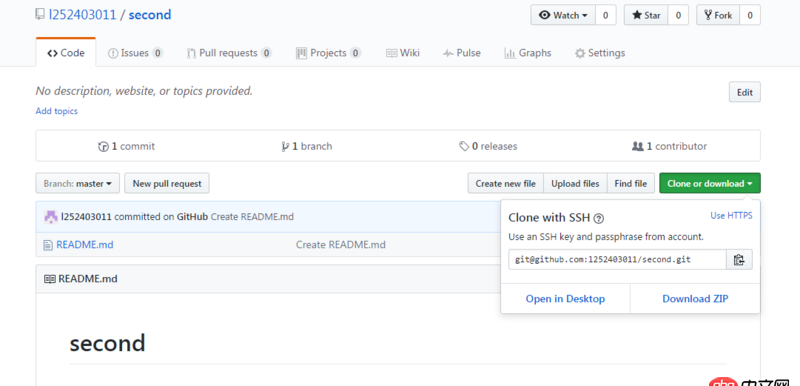Viewport: 800px width, 386px height.
Task: Click the Find file button
Action: (x=631, y=184)
